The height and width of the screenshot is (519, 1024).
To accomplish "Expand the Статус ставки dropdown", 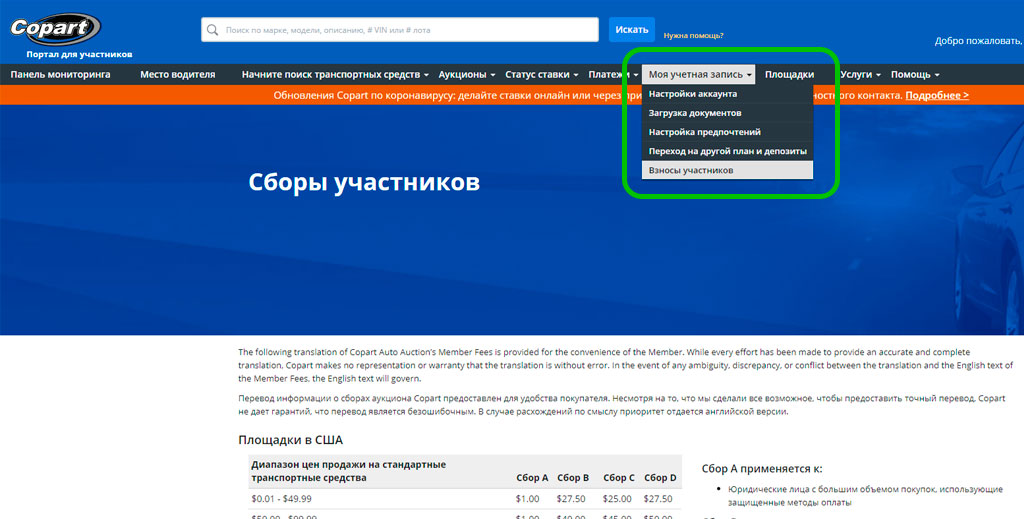I will click(541, 74).
